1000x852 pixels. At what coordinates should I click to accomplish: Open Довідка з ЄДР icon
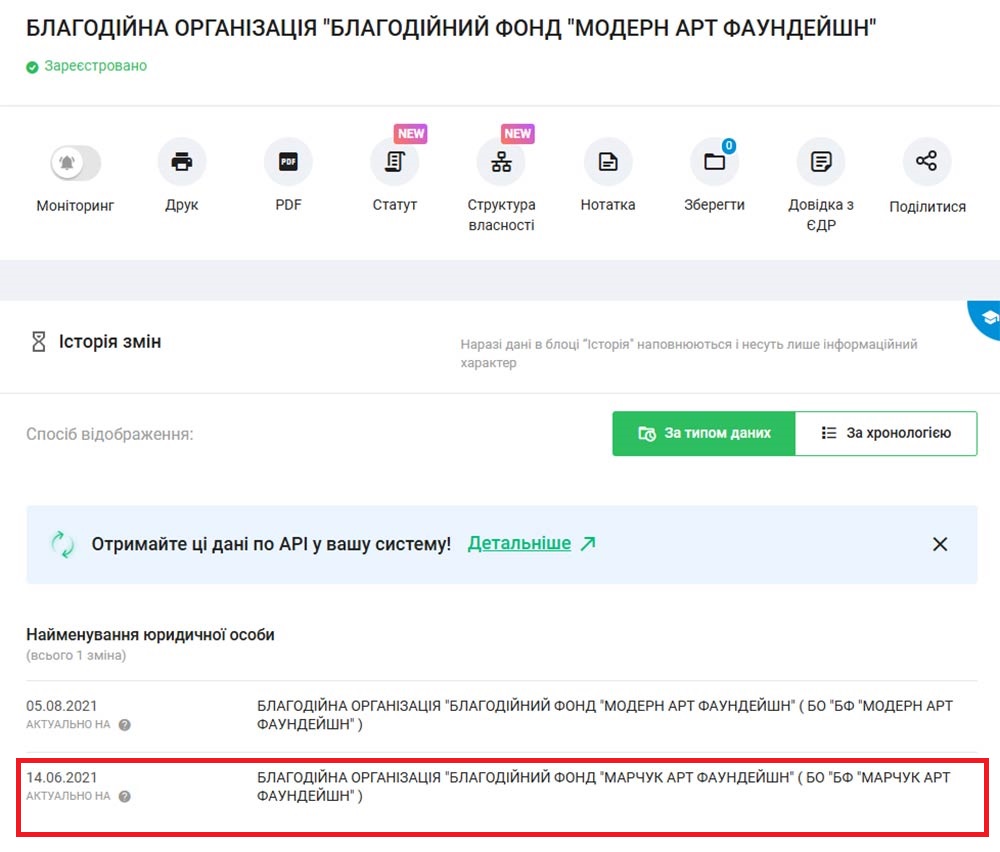821,162
